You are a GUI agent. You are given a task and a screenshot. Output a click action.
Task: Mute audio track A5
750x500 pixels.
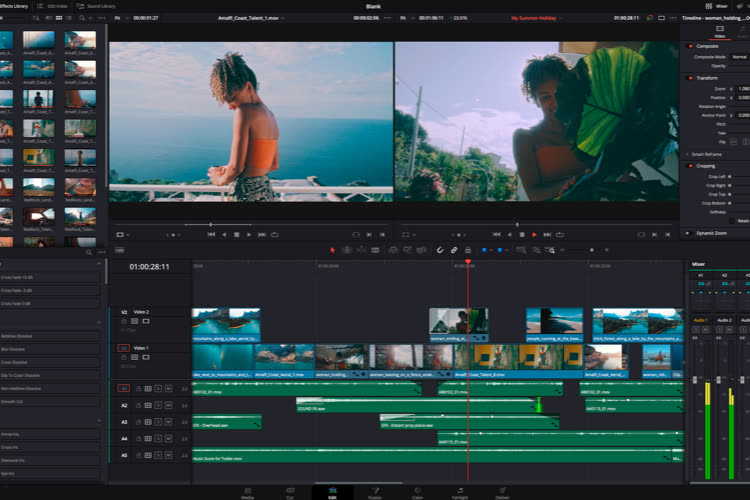[x=168, y=455]
